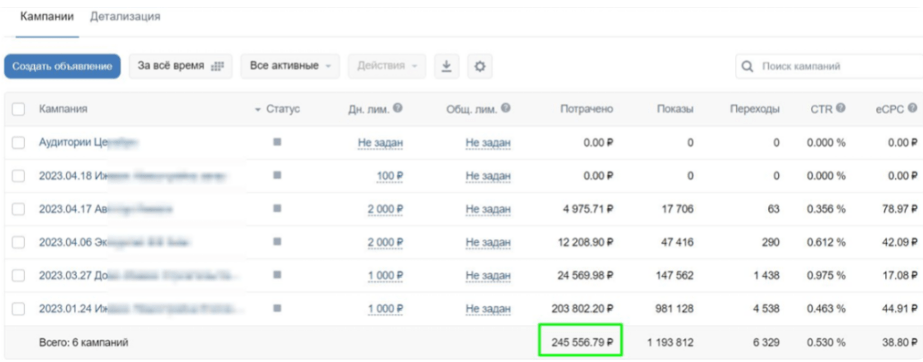This screenshot has width=923, height=362.
Task: Set total limit Не задан for 2023.01.24 campaign
Action: click(488, 308)
